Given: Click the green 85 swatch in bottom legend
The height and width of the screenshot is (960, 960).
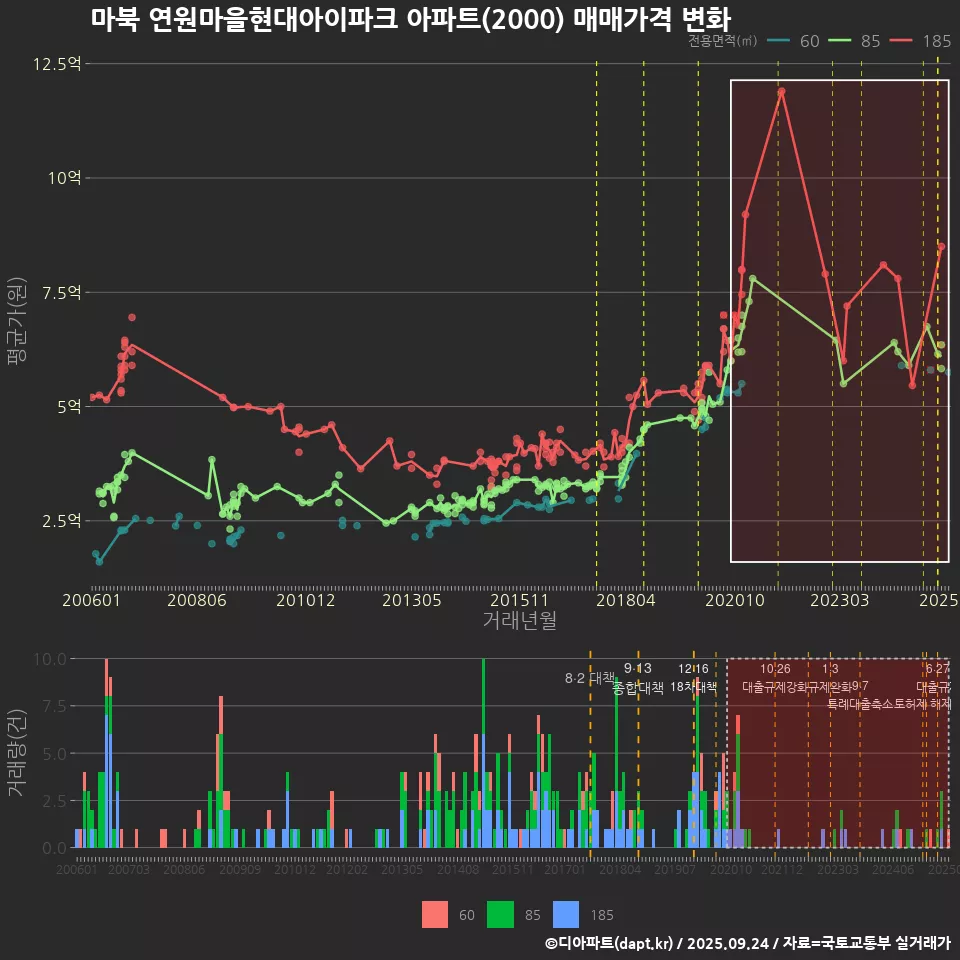Looking at the screenshot, I should click(x=500, y=914).
